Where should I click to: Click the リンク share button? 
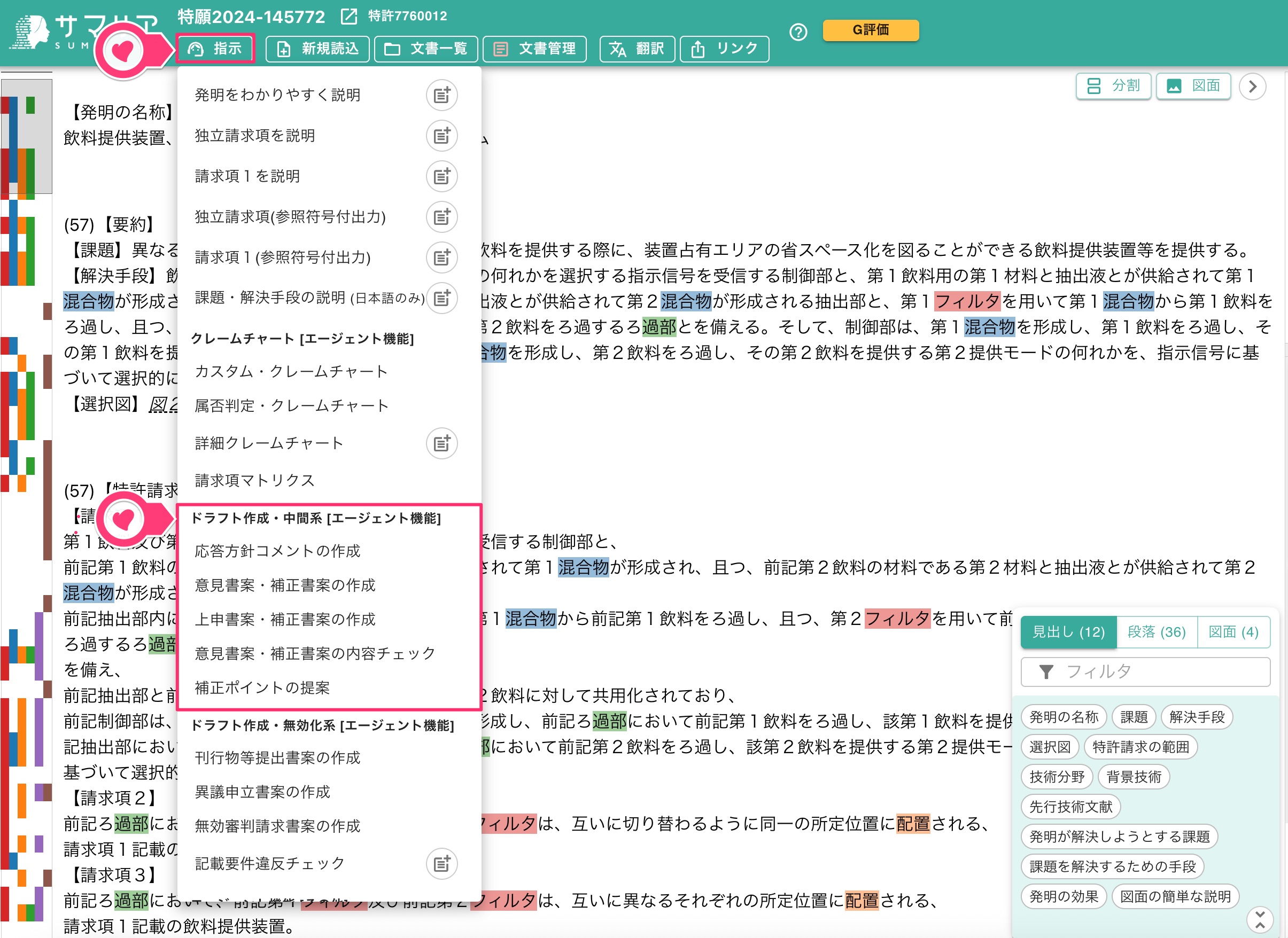coord(724,49)
